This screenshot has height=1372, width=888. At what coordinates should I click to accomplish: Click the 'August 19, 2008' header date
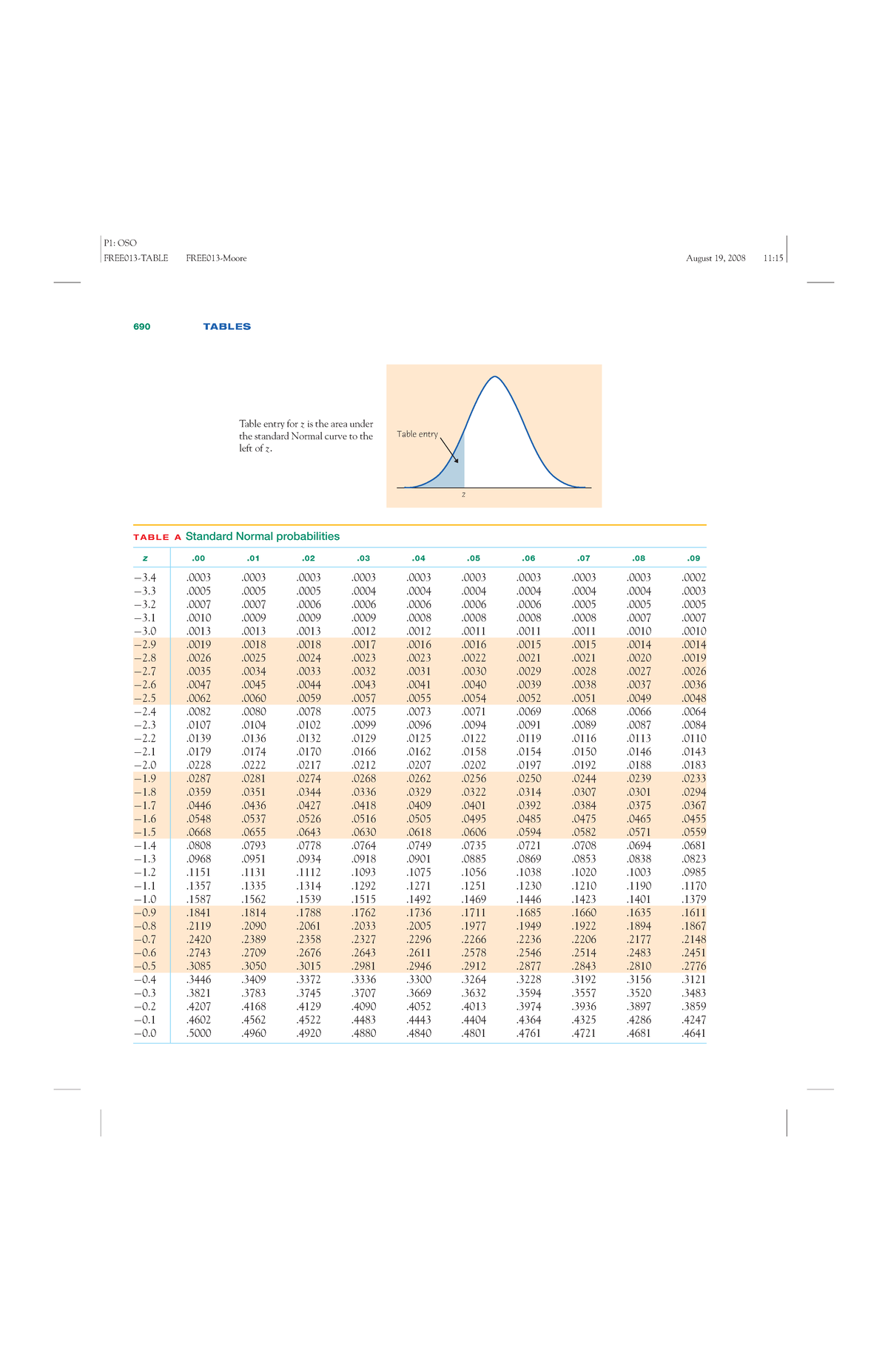[716, 258]
